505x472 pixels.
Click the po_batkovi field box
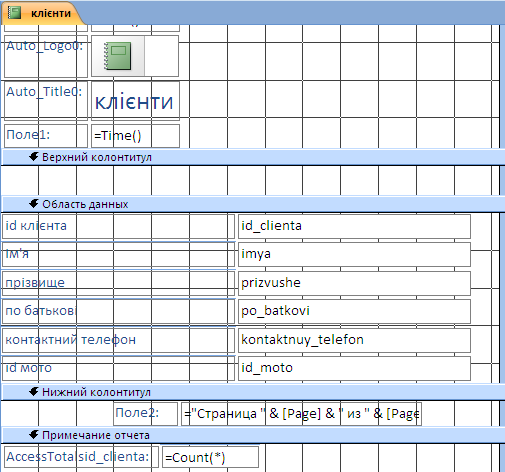click(354, 311)
